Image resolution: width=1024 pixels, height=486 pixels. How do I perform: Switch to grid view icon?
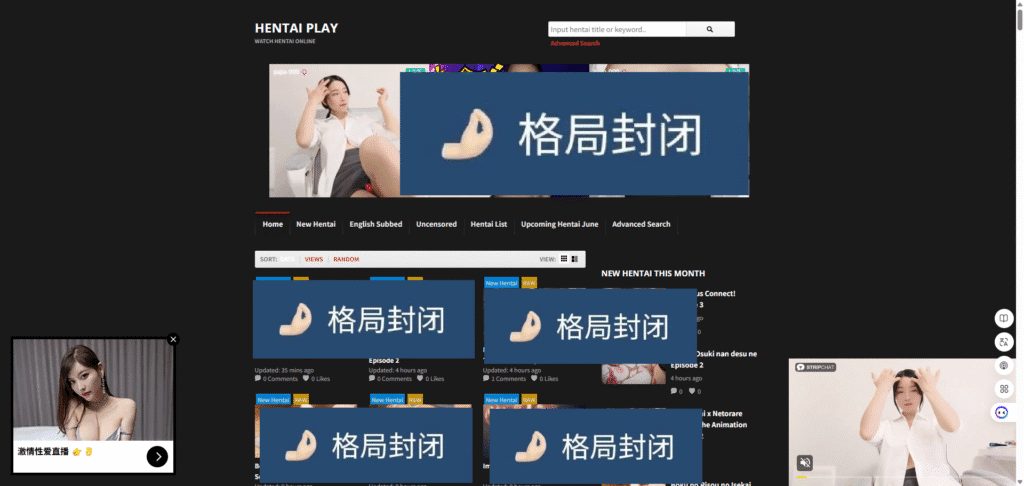pyautogui.click(x=564, y=259)
